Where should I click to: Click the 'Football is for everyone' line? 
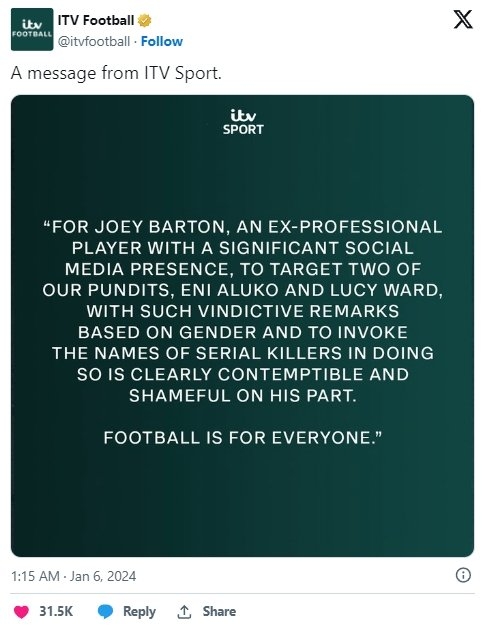pos(243,438)
